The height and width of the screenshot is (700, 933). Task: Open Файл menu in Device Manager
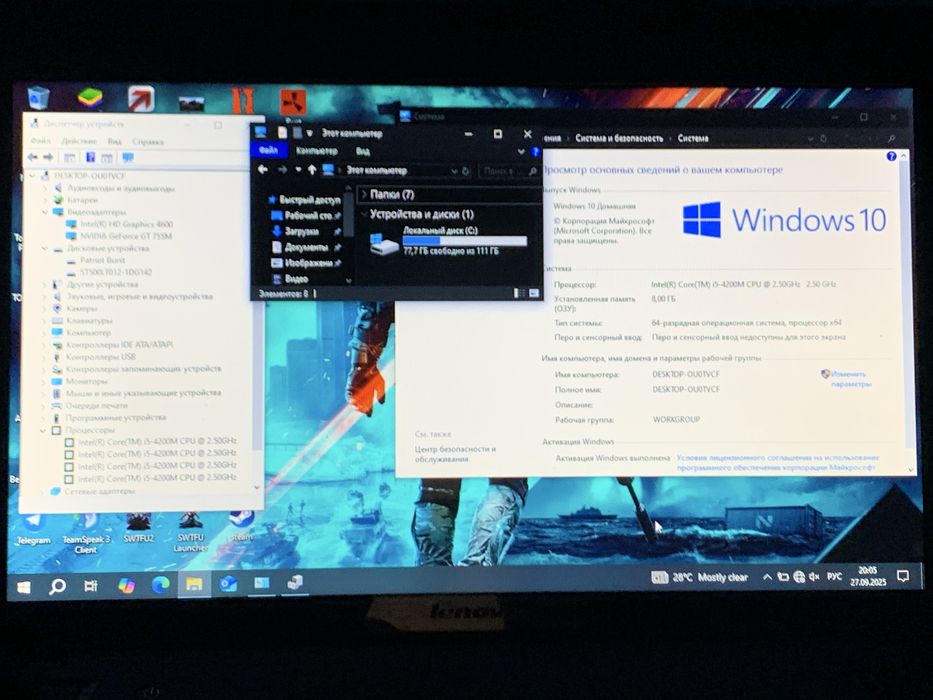tap(40, 141)
